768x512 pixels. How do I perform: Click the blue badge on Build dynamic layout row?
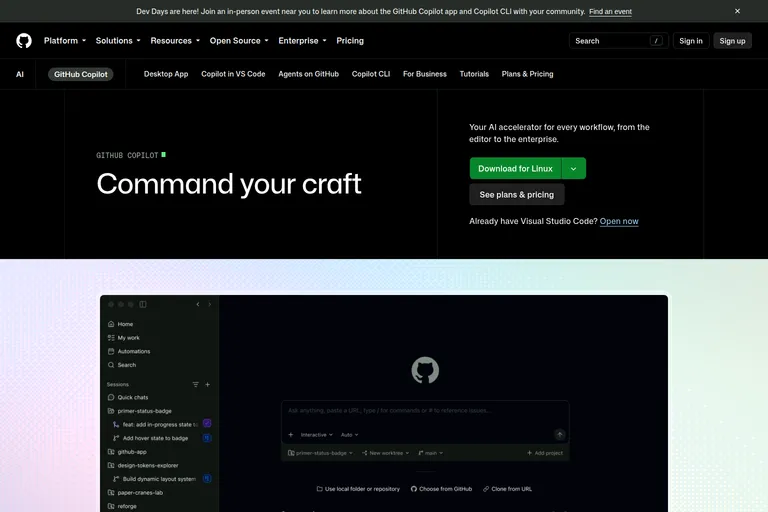[207, 479]
